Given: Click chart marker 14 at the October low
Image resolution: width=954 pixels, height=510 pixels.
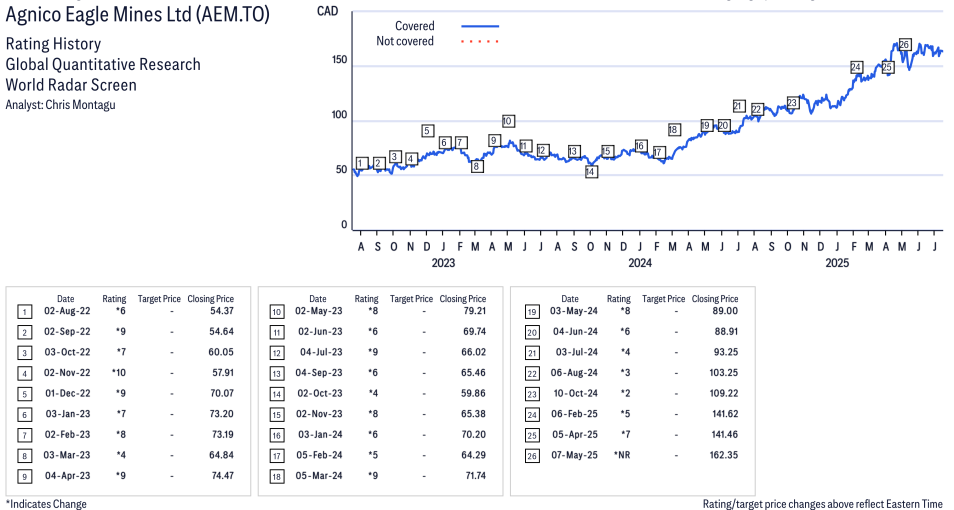Looking at the screenshot, I should point(590,172).
